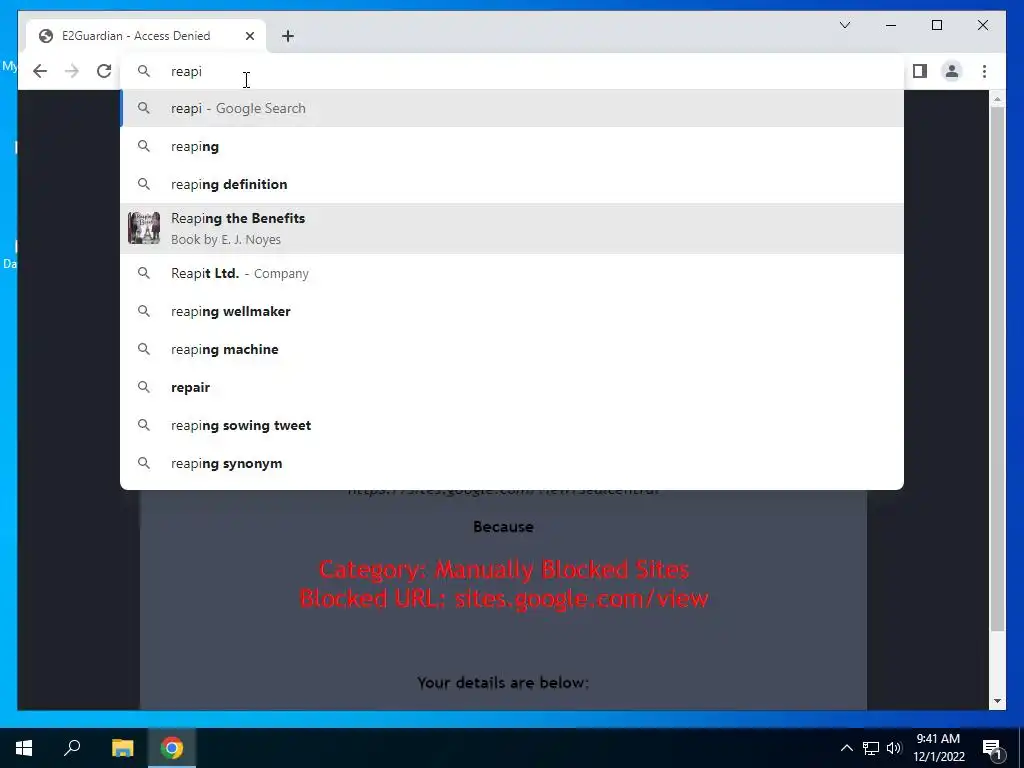Click the Chrome icon in the taskbar

click(172, 748)
